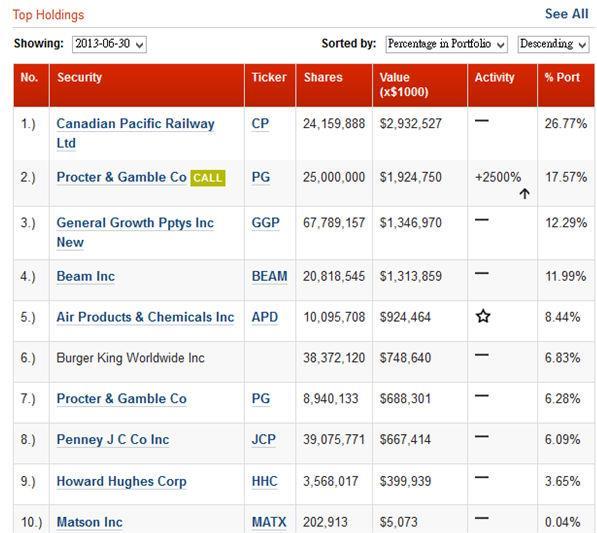The image size is (597, 533).
Task: Open the Descending order dropdown
Action: point(553,44)
